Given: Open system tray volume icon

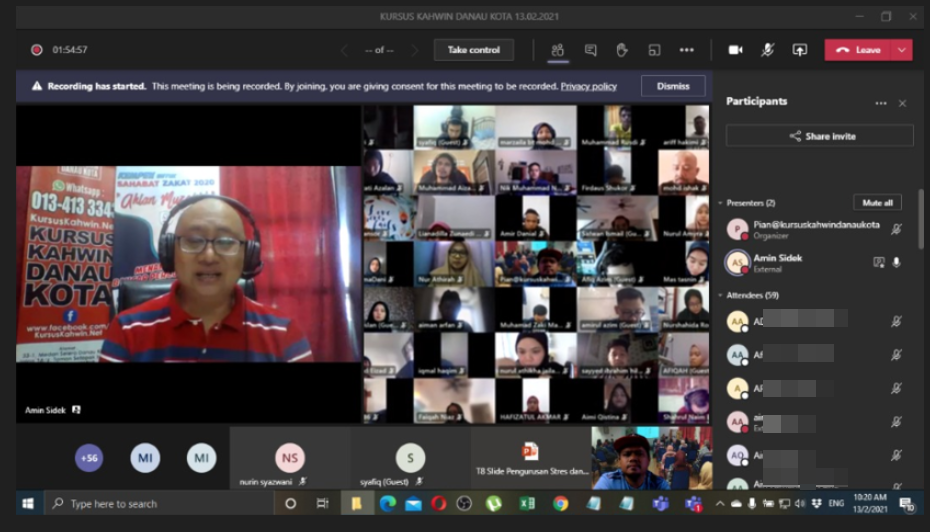Looking at the screenshot, I should point(800,504).
